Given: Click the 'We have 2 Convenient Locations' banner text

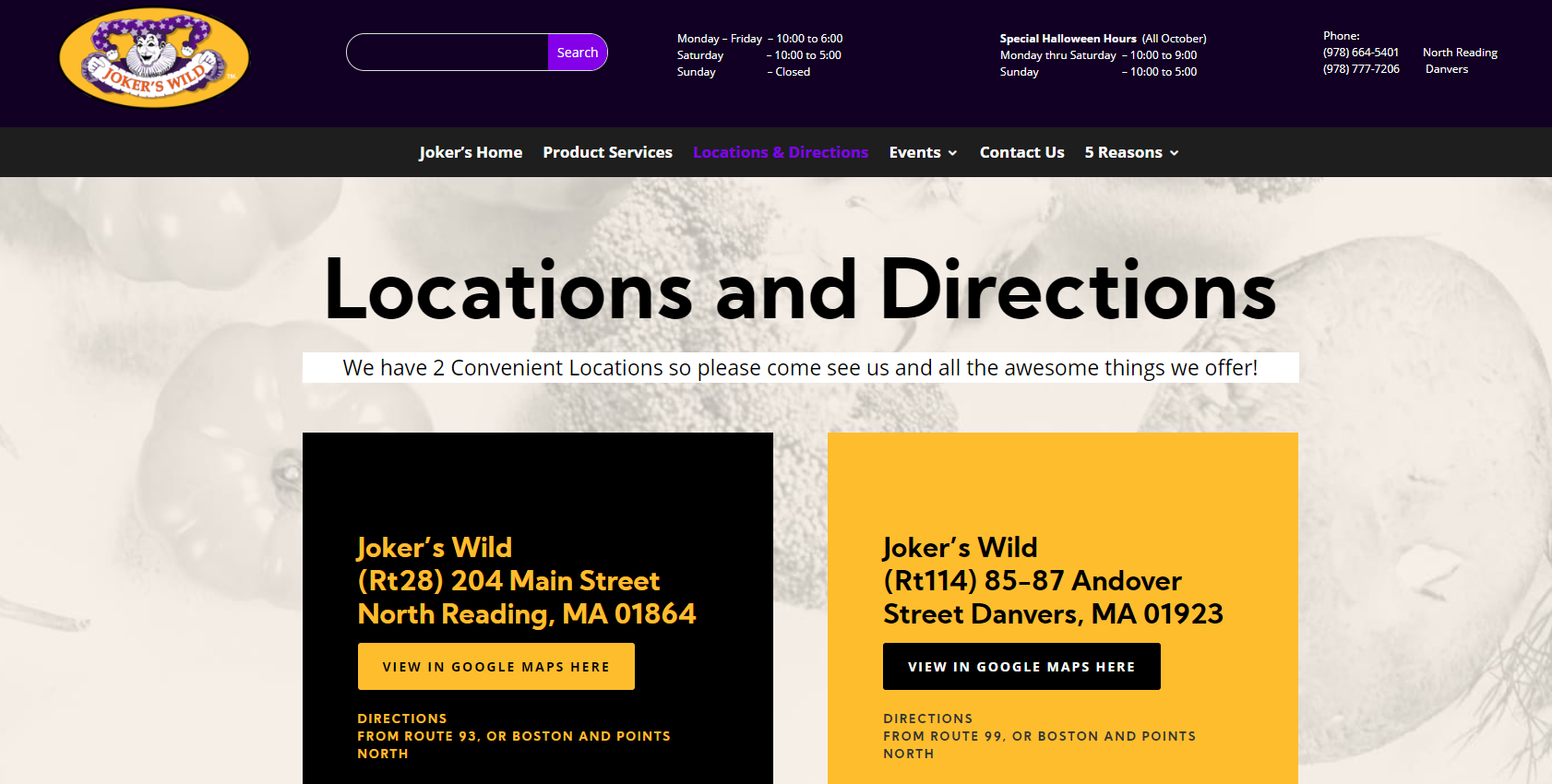Looking at the screenshot, I should (800, 367).
